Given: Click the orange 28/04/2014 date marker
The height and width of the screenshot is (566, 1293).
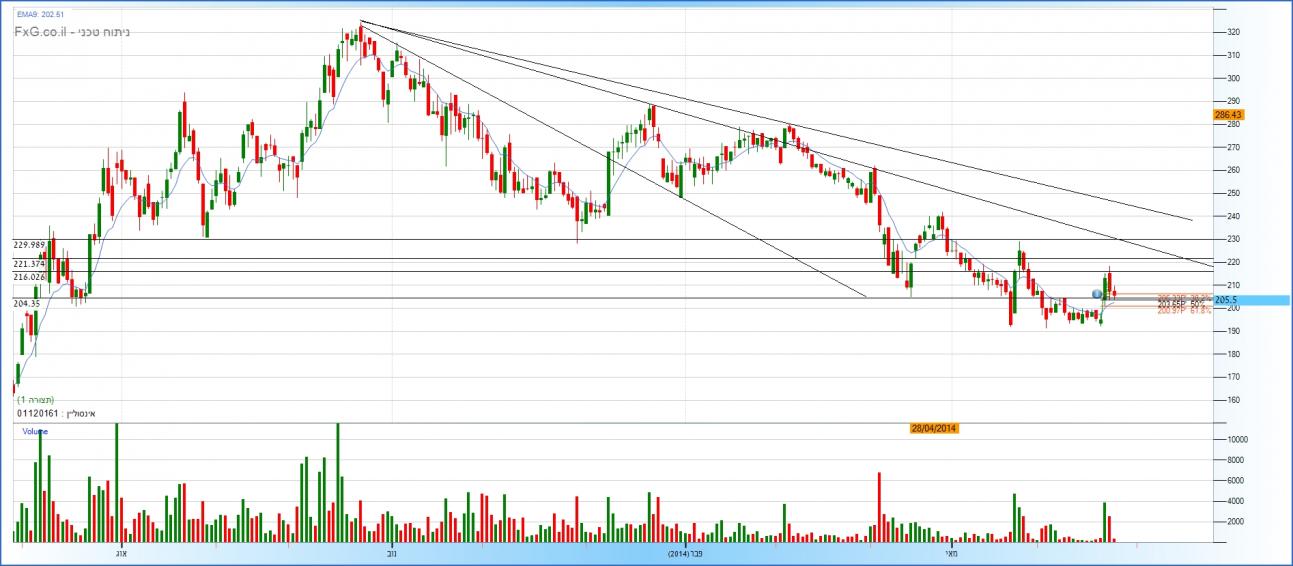Looking at the screenshot, I should [x=934, y=428].
